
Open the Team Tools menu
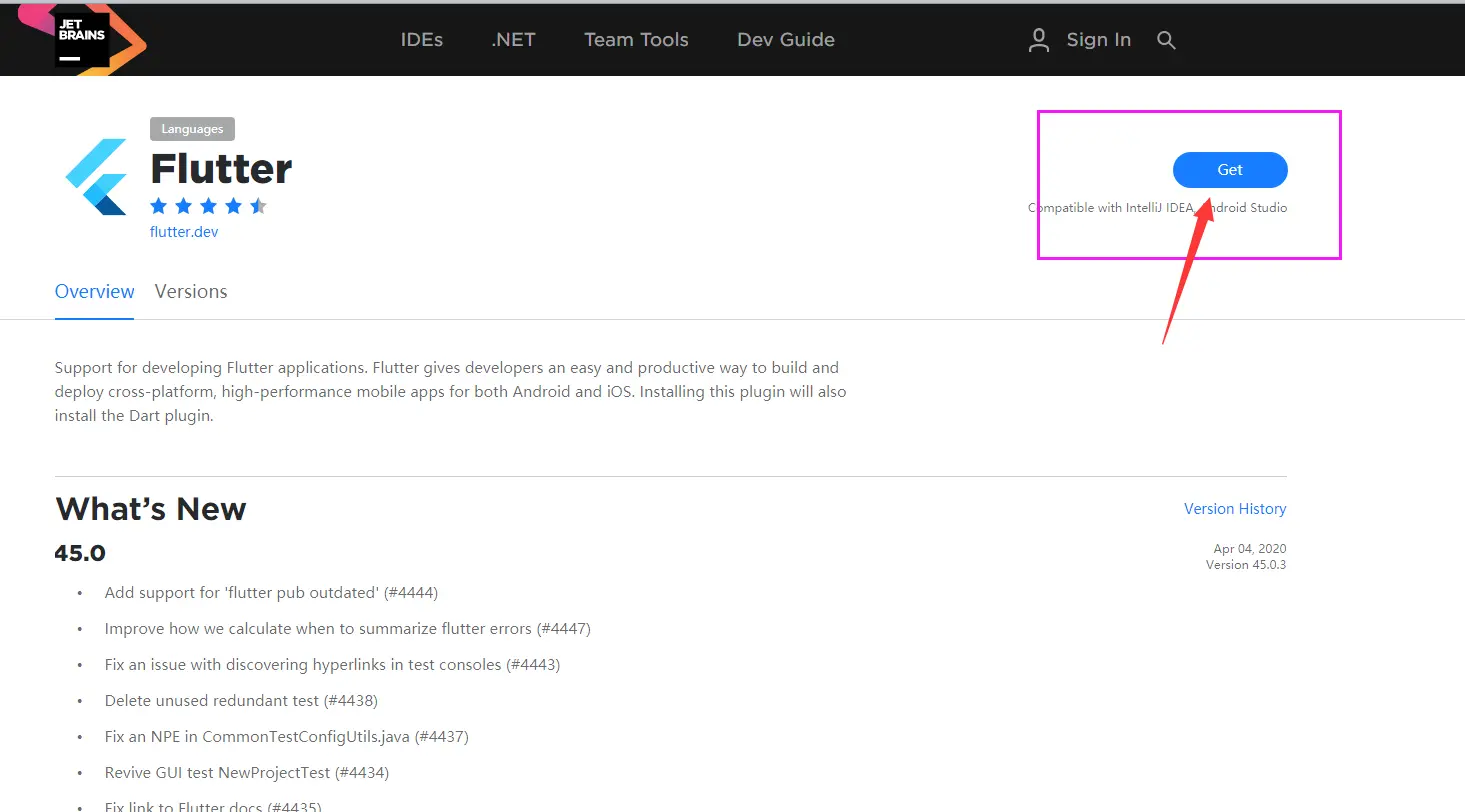[x=636, y=40]
